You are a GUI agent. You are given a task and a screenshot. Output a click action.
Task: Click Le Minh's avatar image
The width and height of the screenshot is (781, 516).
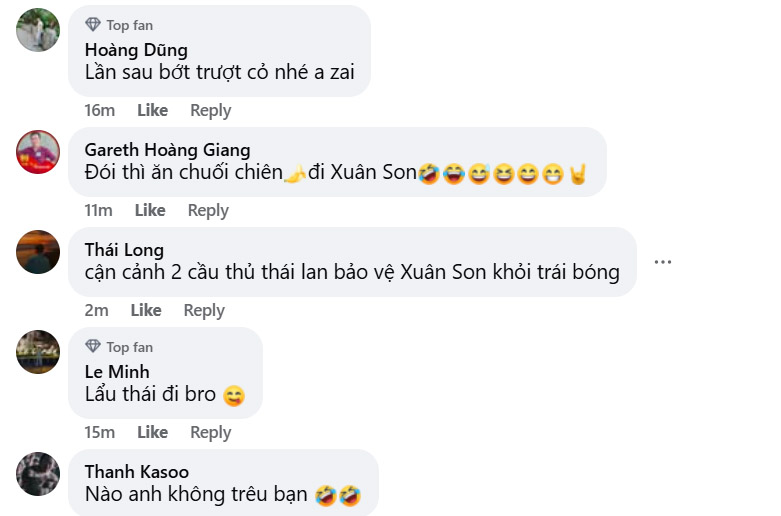tap(38, 352)
